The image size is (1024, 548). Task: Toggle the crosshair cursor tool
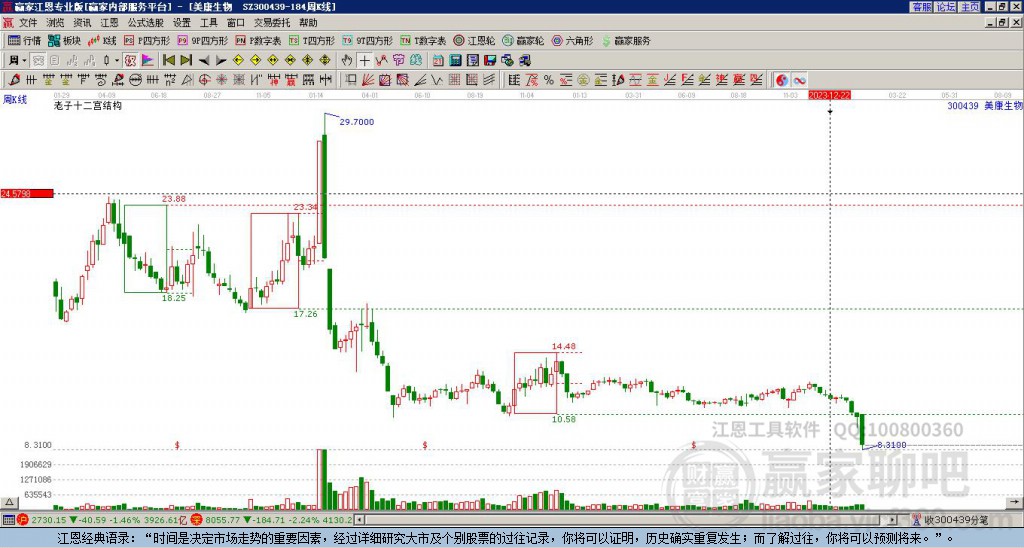click(364, 61)
